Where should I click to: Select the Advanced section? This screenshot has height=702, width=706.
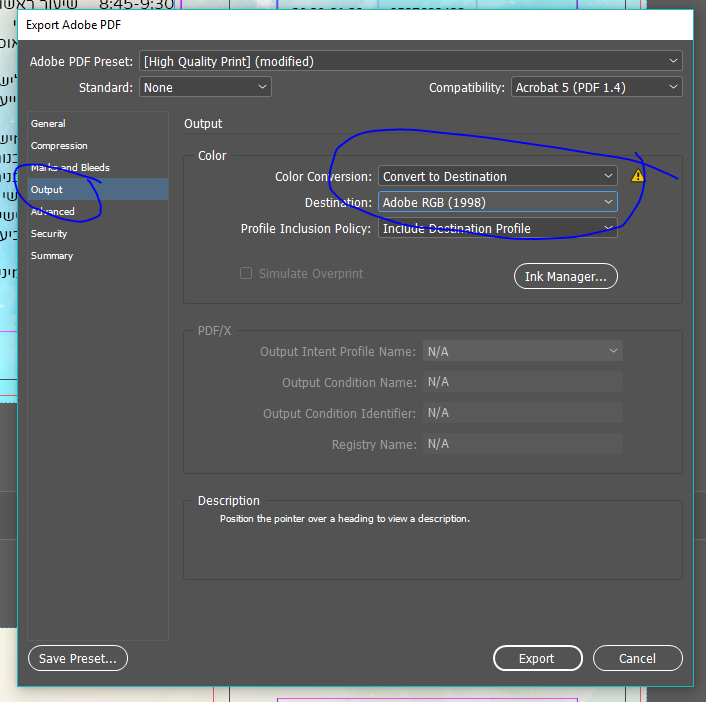click(x=98, y=212)
